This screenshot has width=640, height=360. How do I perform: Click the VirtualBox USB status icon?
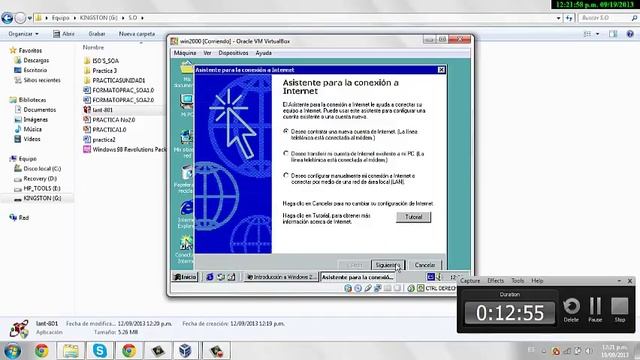[x=368, y=288]
